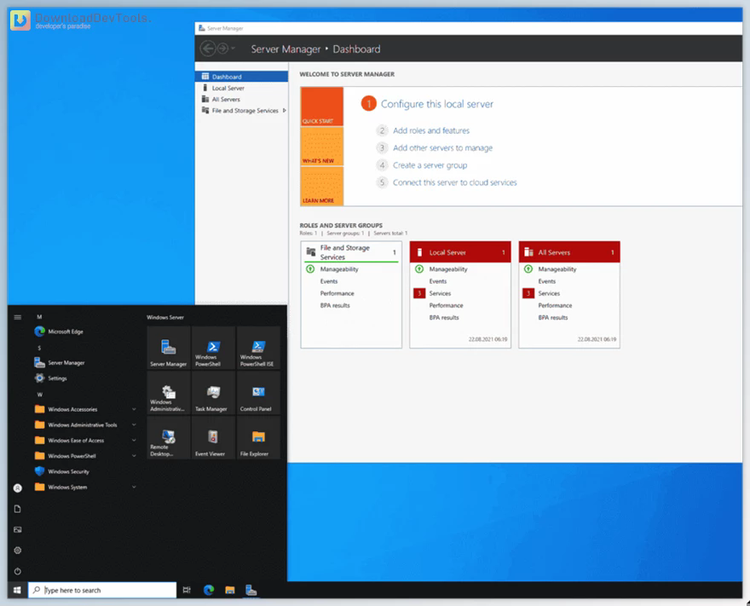Screen dimensions: 750x606
Task: Launch Windows PowerShell tile
Action: click(213, 348)
